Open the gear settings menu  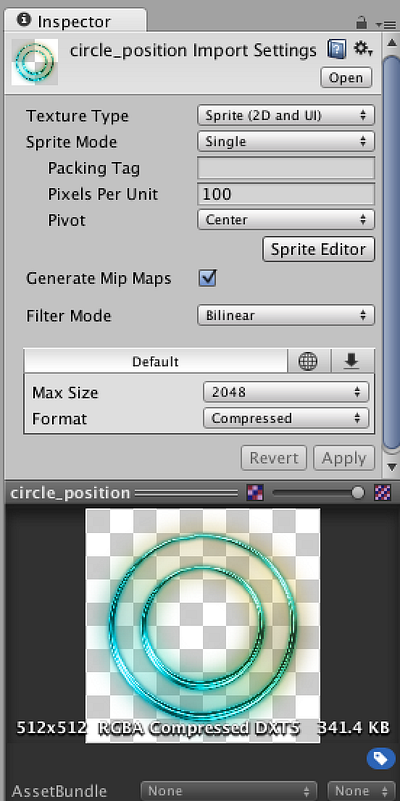pos(363,49)
